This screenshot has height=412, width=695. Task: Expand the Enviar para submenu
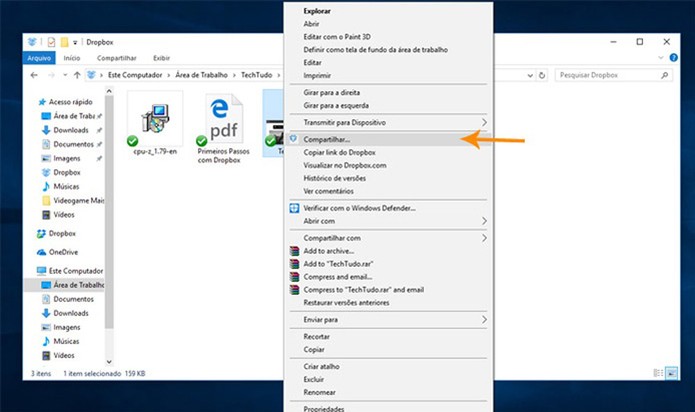click(x=388, y=320)
